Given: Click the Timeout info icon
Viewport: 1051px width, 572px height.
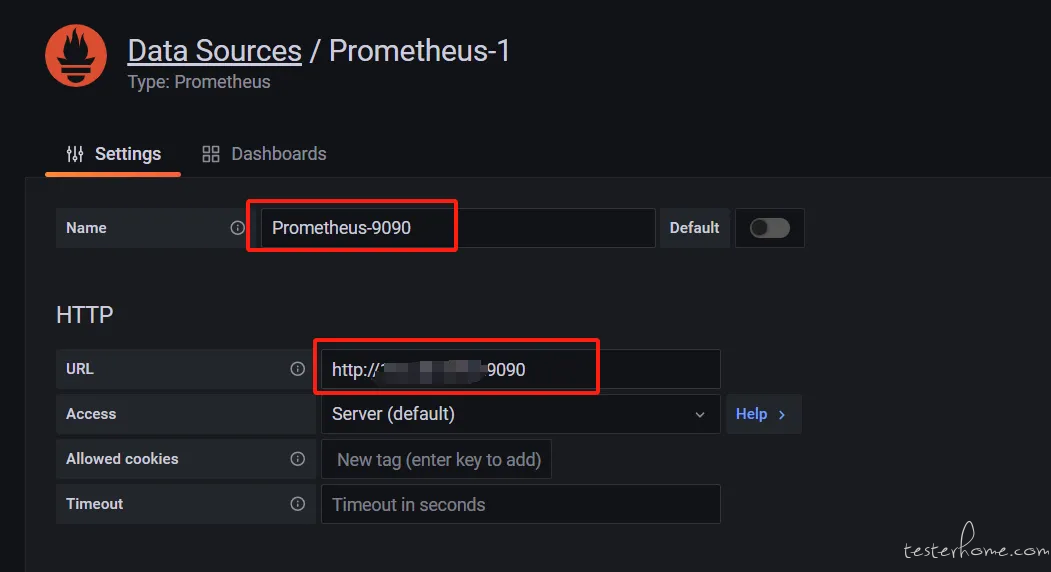Looking at the screenshot, I should click(298, 504).
